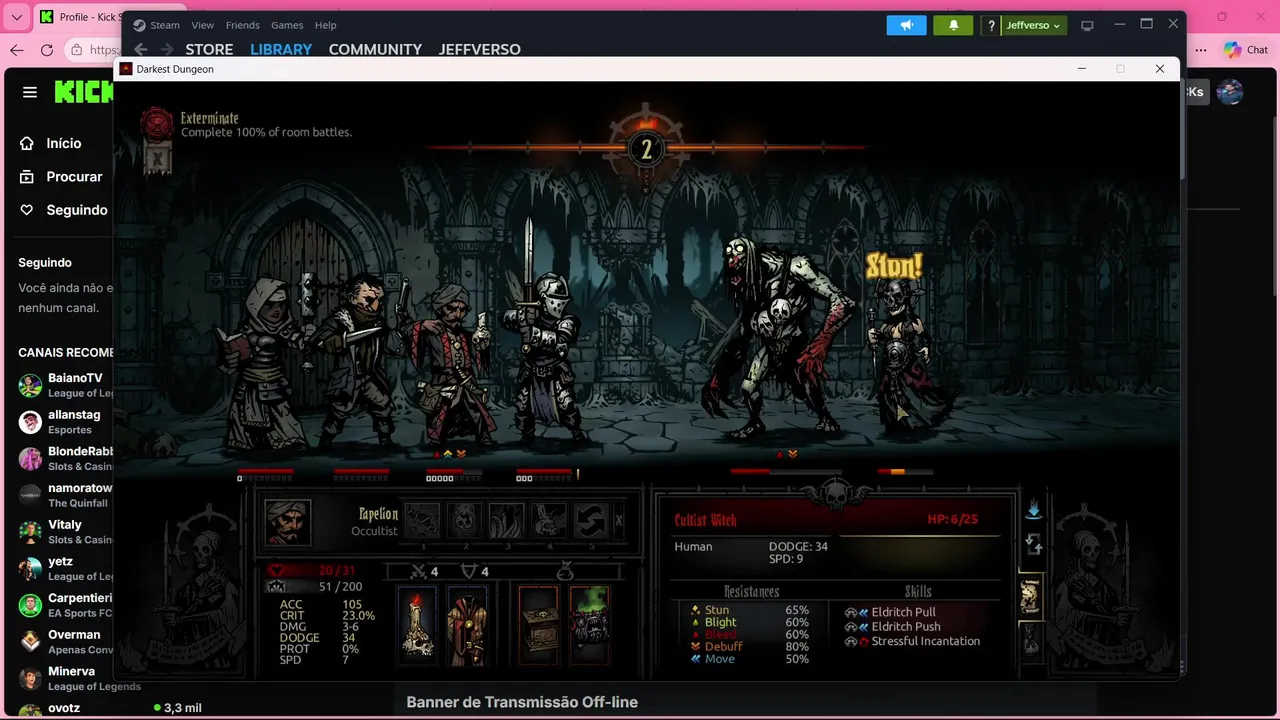The image size is (1280, 720).
Task: Select the skull candle skill in slot 4
Action: (x=548, y=521)
